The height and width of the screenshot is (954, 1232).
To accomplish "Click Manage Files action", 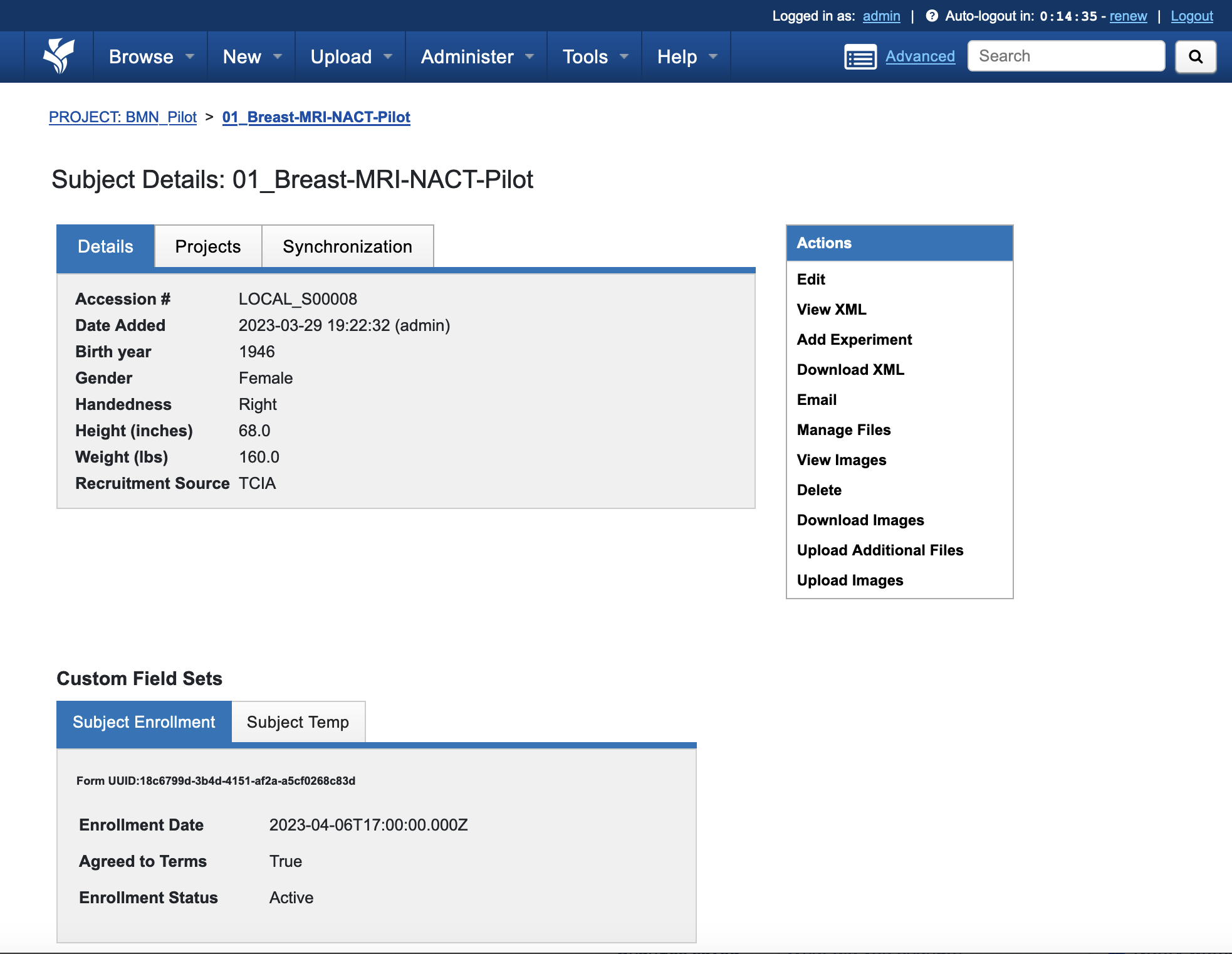I will pos(843,430).
